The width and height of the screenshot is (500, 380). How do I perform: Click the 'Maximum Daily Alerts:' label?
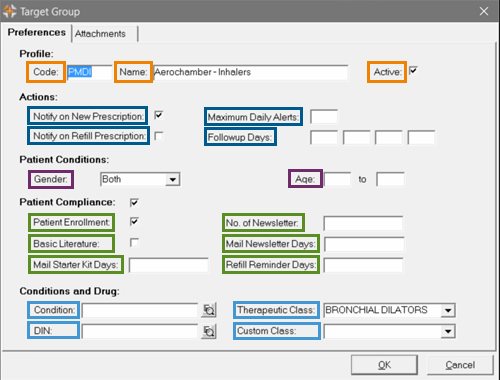tap(253, 117)
